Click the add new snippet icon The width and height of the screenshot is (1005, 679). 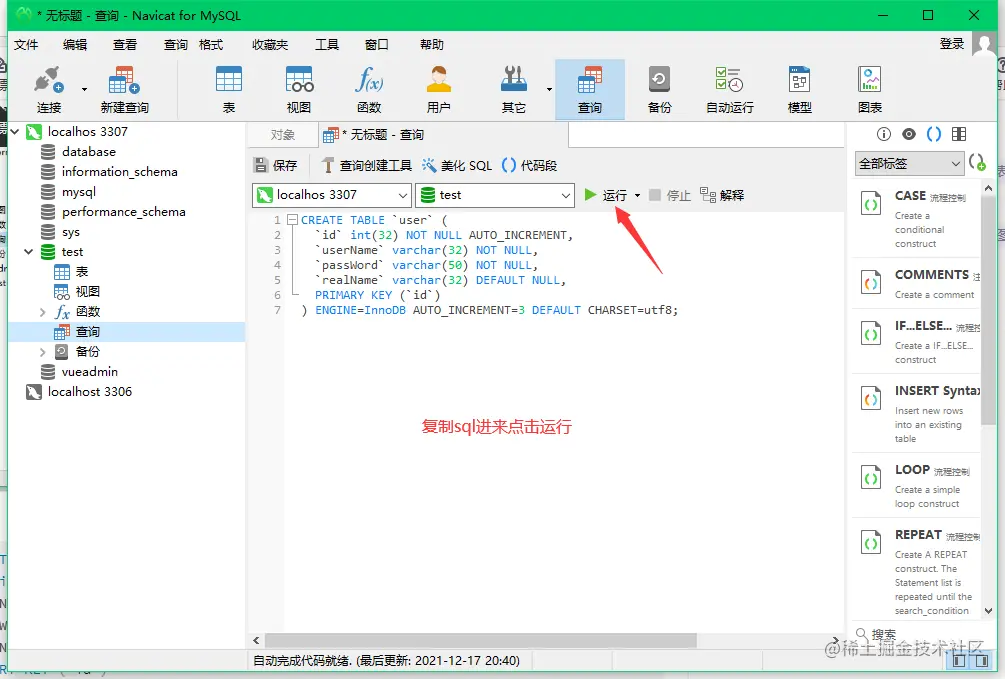click(977, 163)
